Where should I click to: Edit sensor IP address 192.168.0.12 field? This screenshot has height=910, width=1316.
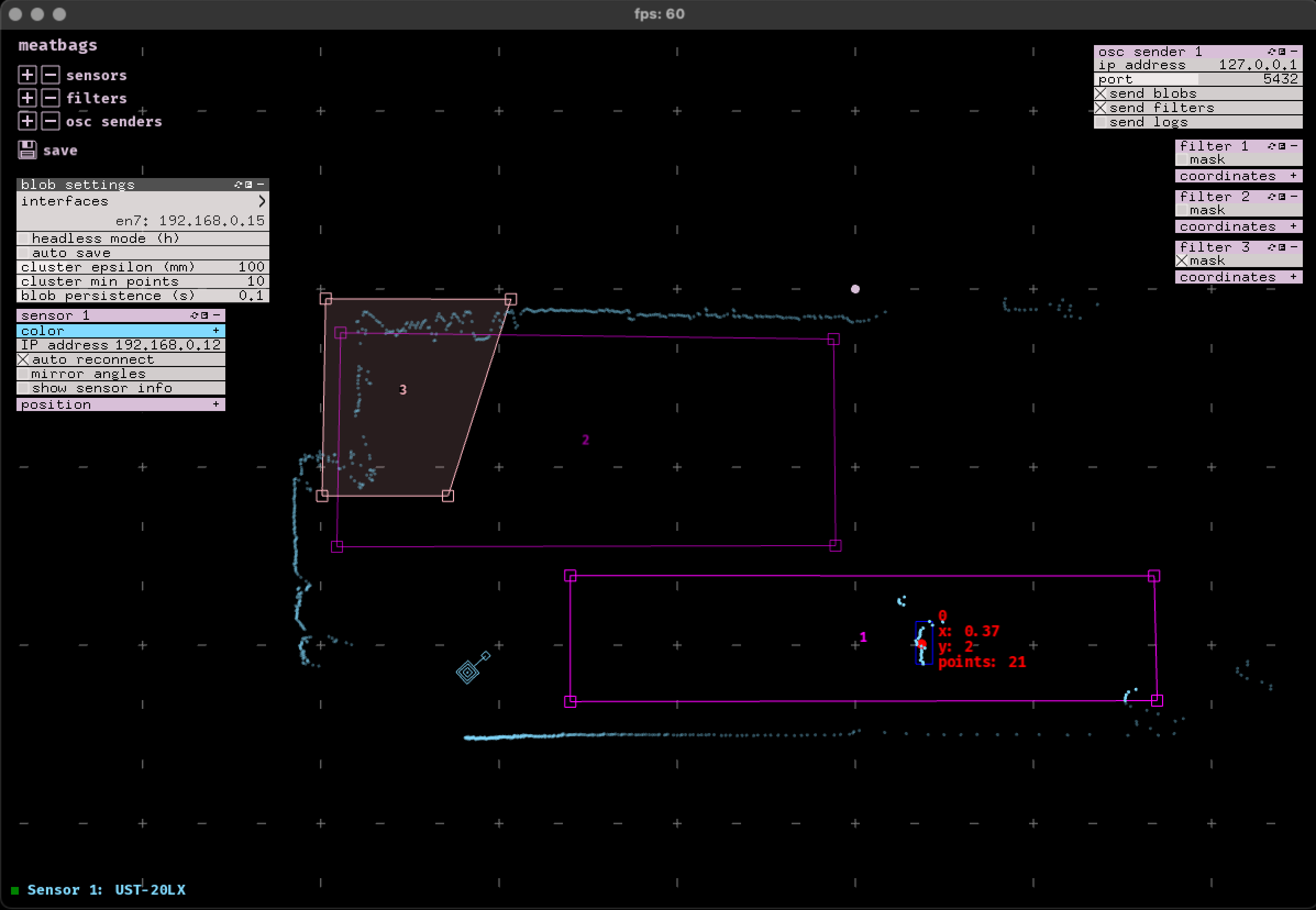point(121,345)
